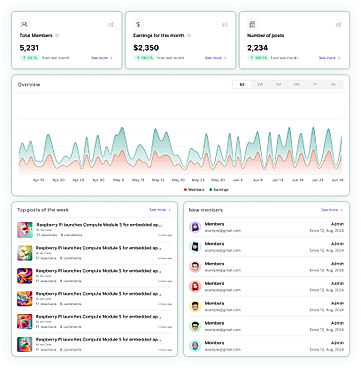Select the highlighted time range tab in Overview
361x368 pixels.
click(242, 85)
